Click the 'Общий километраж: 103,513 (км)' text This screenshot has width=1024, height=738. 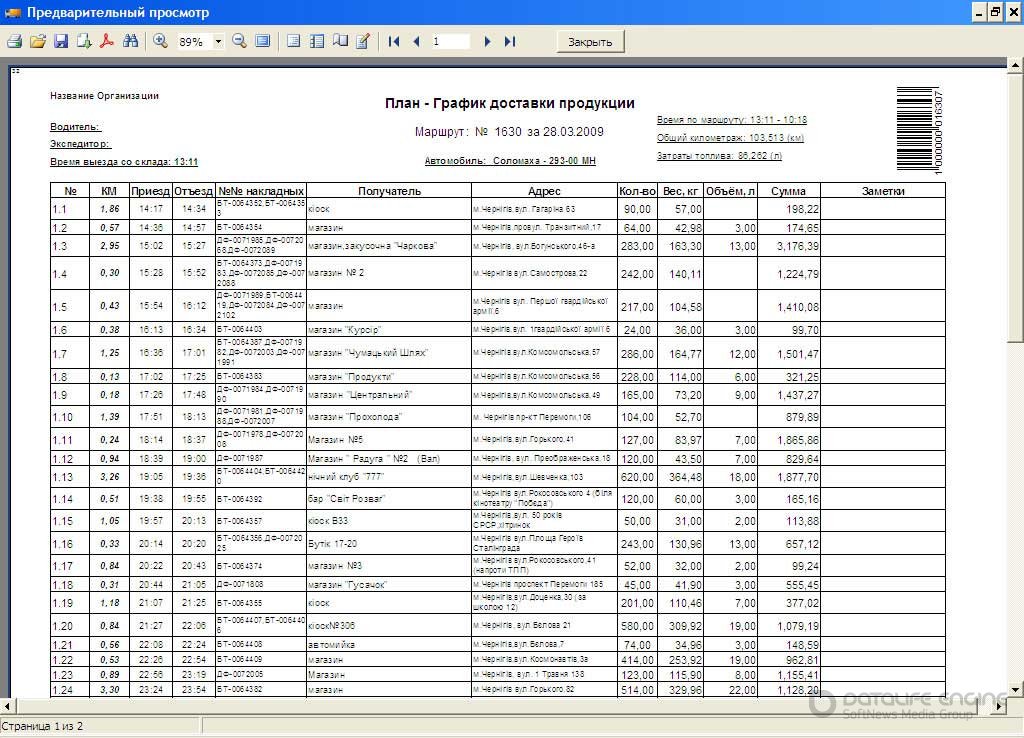click(730, 138)
